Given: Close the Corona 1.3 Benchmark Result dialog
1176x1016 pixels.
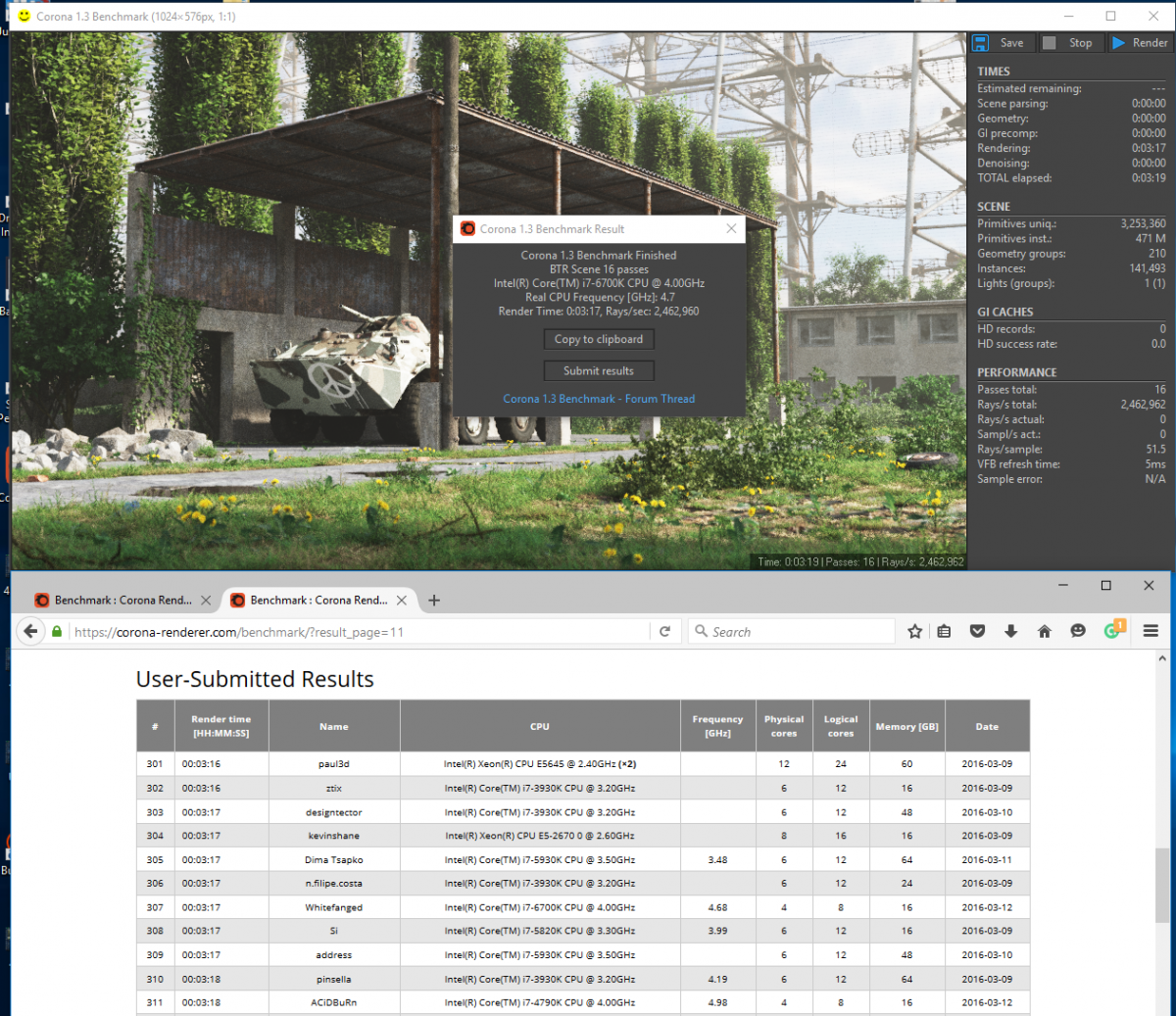Looking at the screenshot, I should (731, 228).
